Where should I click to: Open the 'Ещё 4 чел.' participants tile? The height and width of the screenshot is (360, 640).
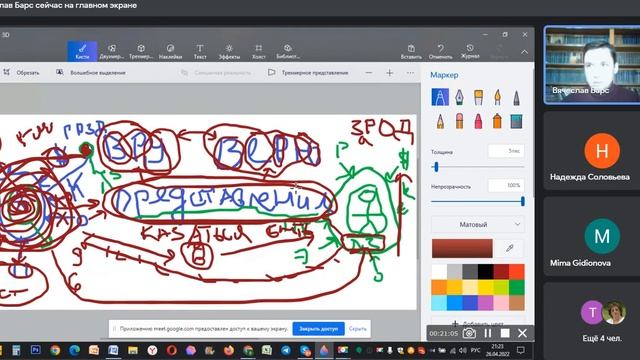pos(591,320)
